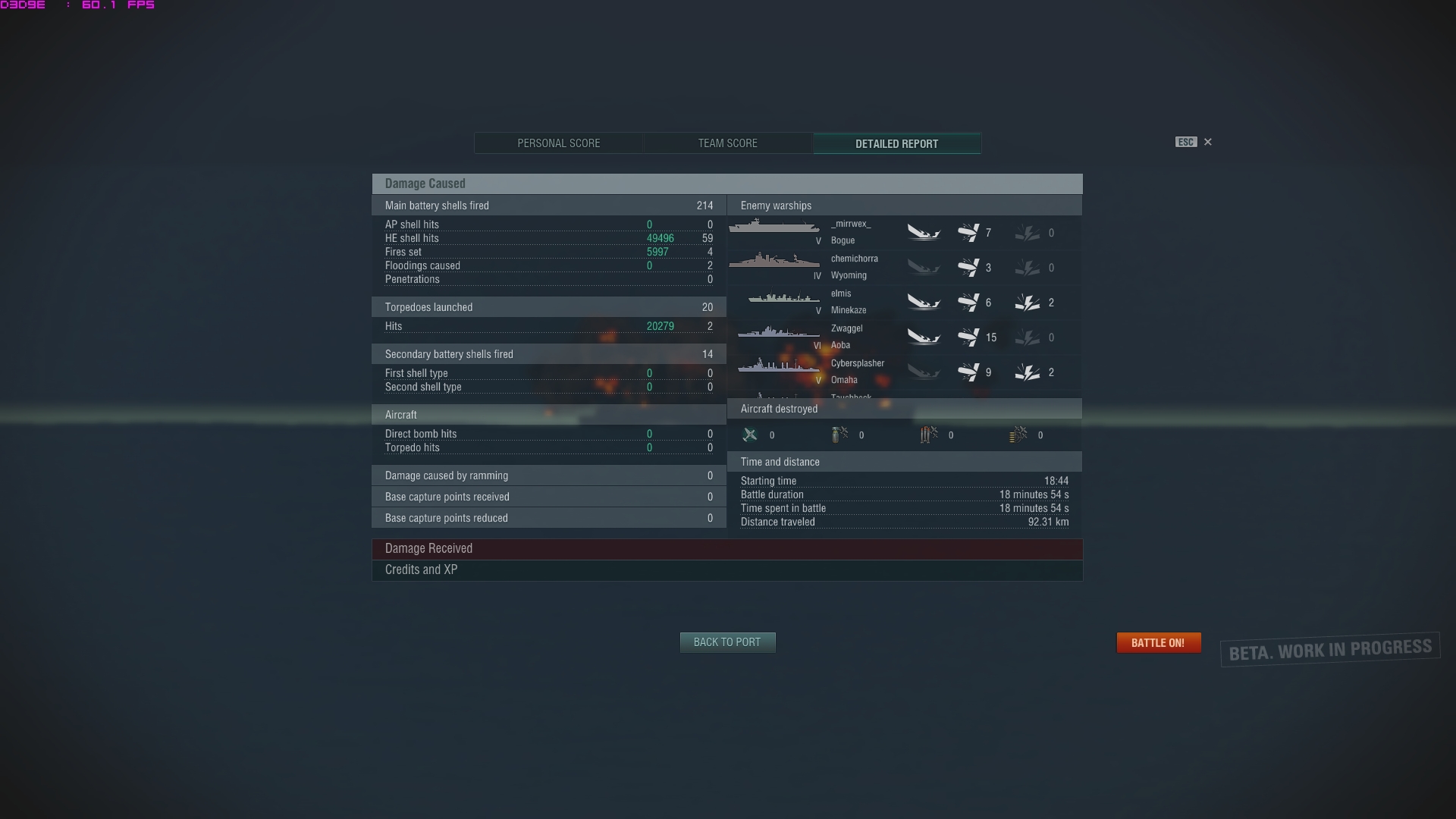Click the Back to Port button

pos(727,642)
